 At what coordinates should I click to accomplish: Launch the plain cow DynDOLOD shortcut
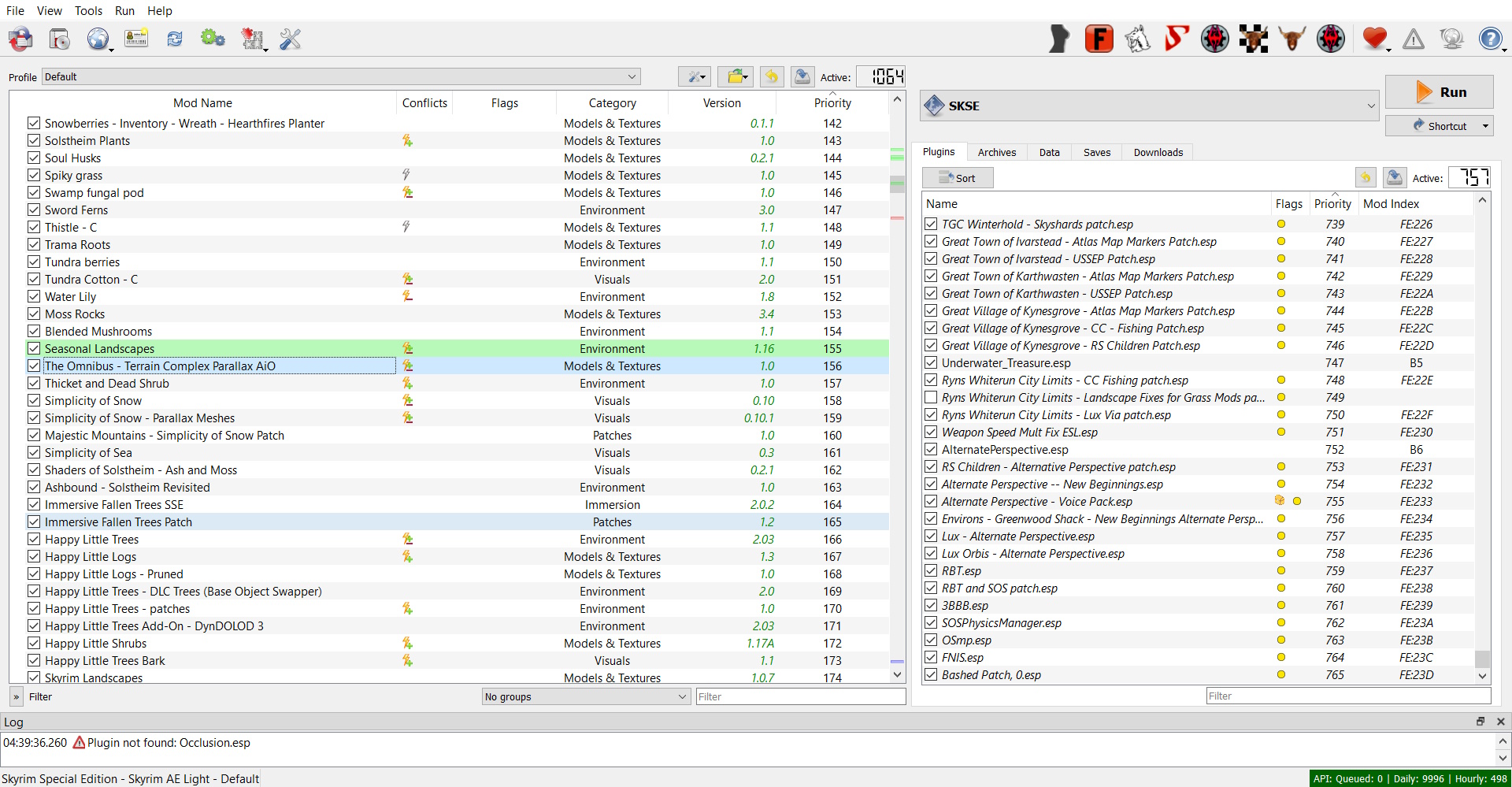coord(1292,39)
